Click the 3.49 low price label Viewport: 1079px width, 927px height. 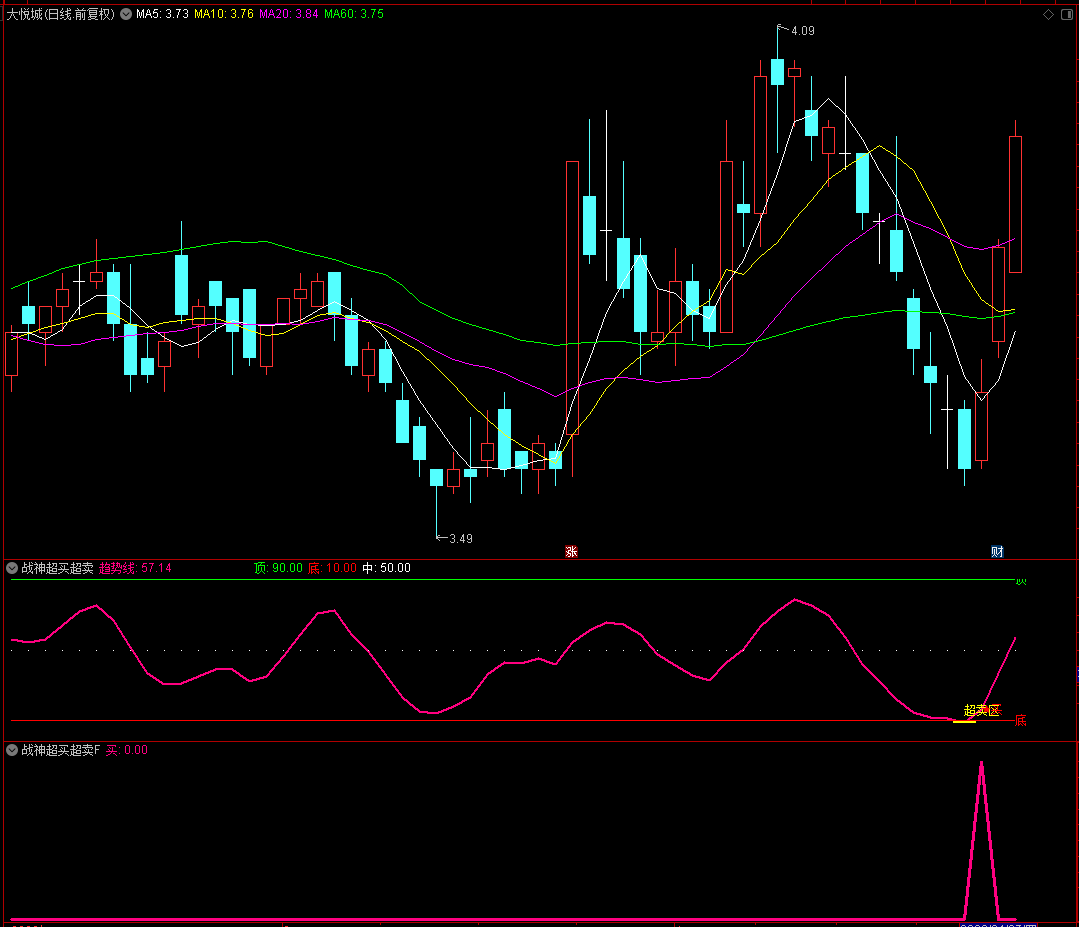point(461,539)
